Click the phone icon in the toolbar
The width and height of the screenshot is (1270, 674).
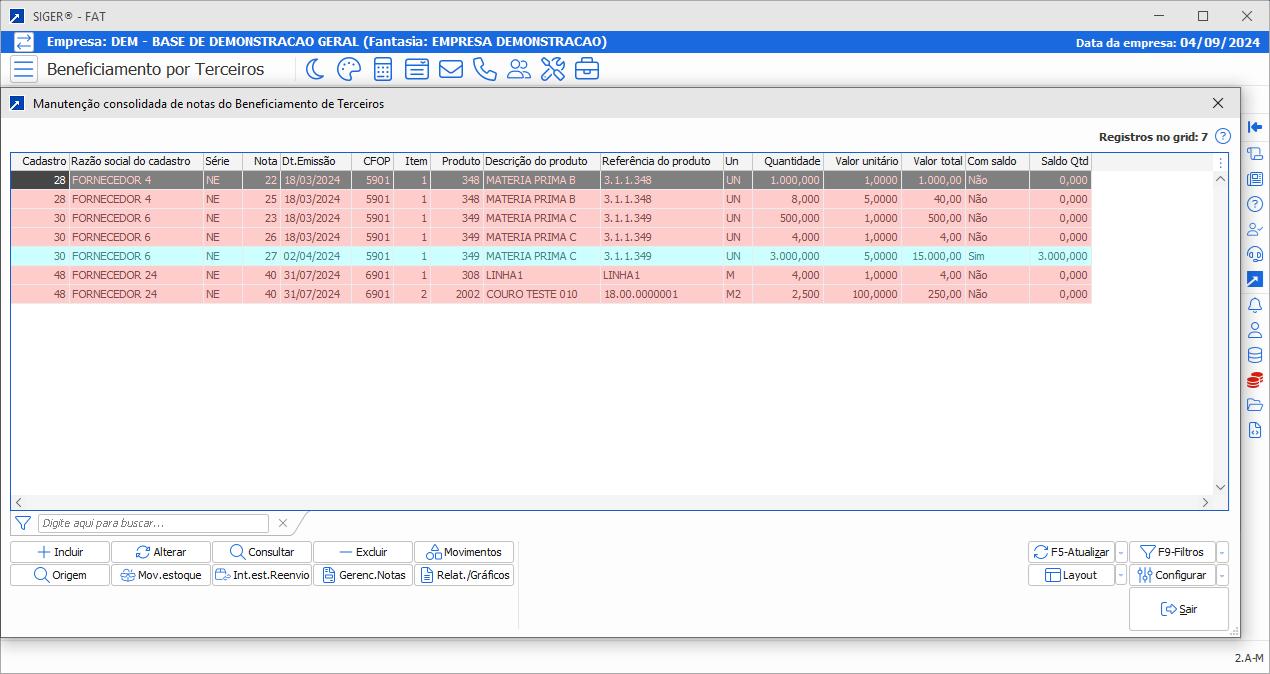pyautogui.click(x=484, y=69)
